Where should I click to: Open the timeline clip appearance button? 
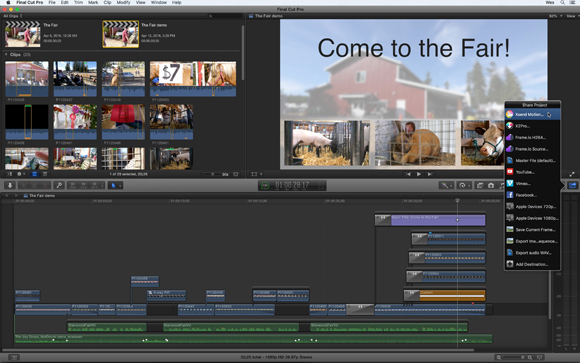click(x=540, y=357)
